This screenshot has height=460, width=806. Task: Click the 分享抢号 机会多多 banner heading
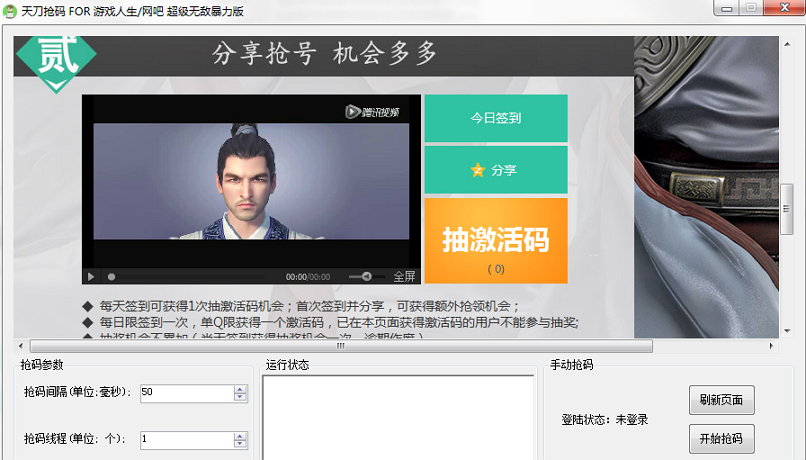coord(324,53)
